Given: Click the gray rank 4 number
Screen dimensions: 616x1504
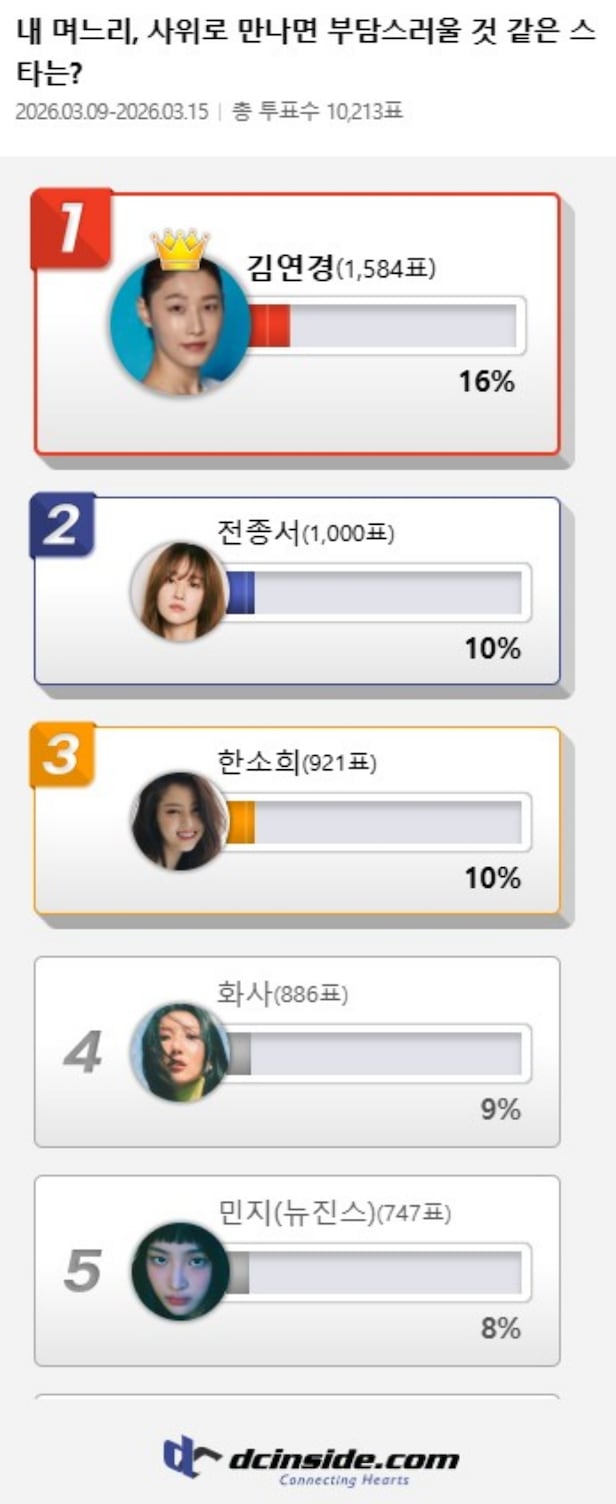Looking at the screenshot, I should (x=82, y=1054).
